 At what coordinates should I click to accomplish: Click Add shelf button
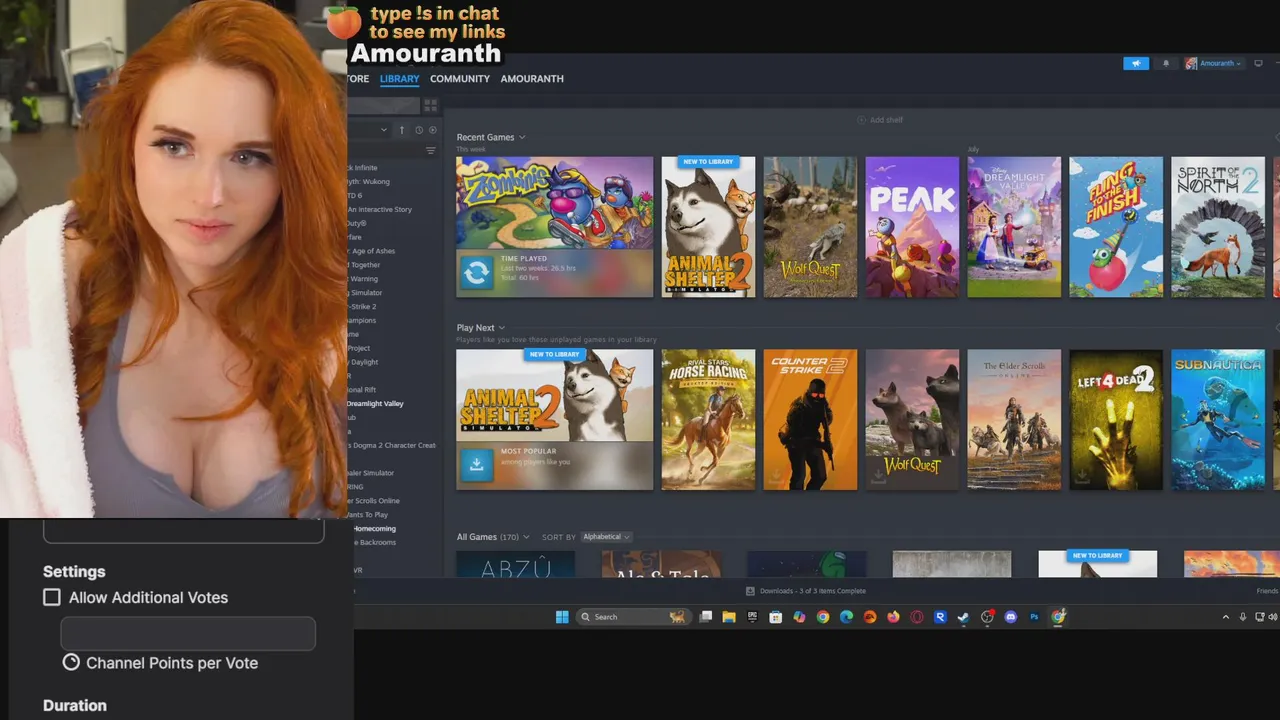click(880, 120)
